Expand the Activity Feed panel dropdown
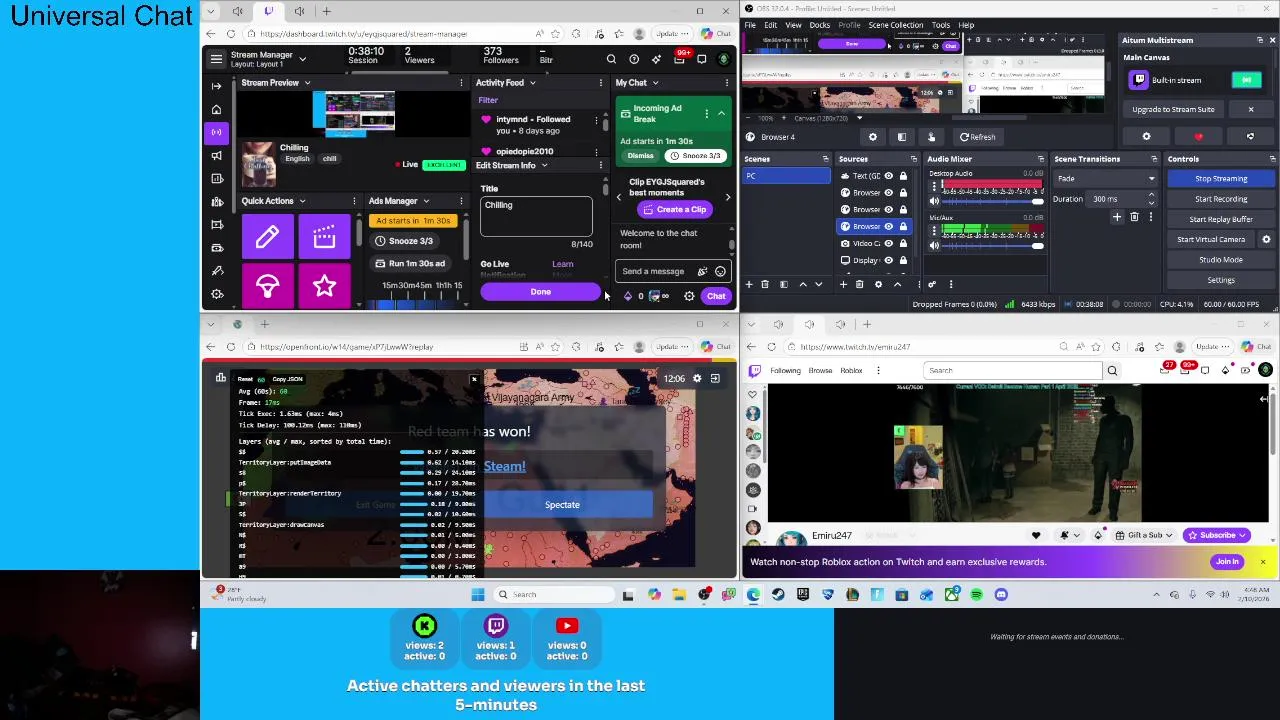 click(531, 83)
